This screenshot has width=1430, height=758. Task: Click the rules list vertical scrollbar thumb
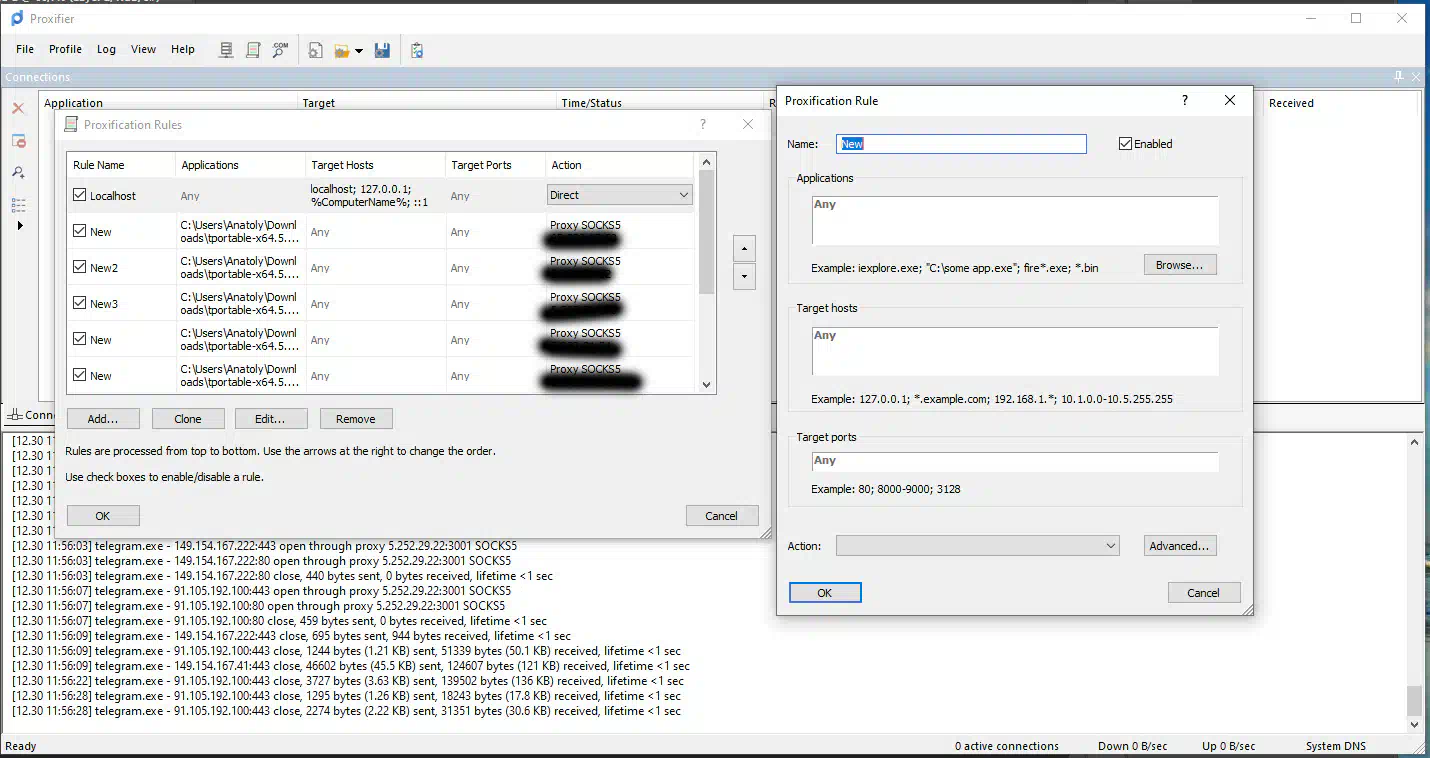(707, 232)
